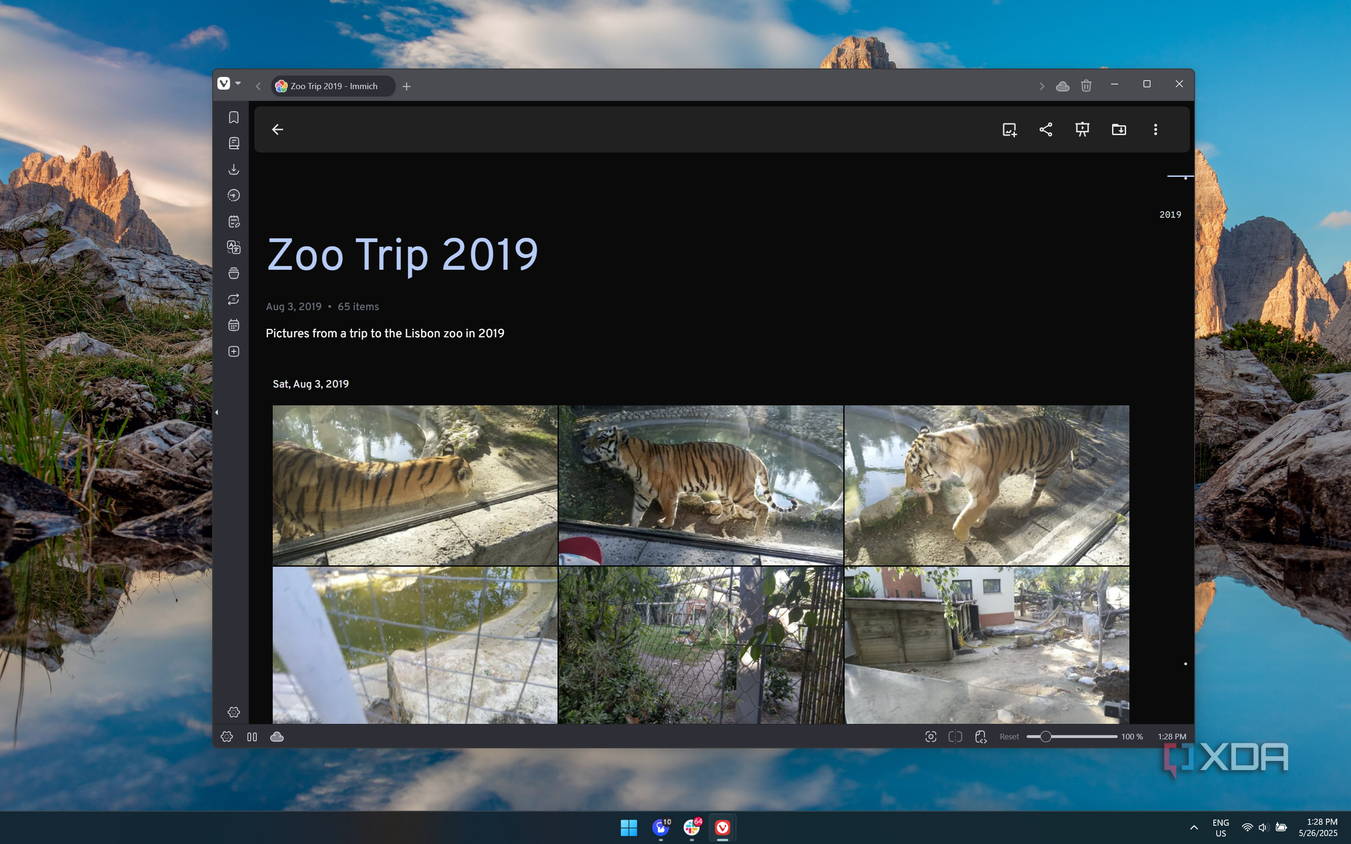1351x844 pixels.
Task: Select the Zoo Trip 2019 - Immich tab
Action: click(333, 86)
